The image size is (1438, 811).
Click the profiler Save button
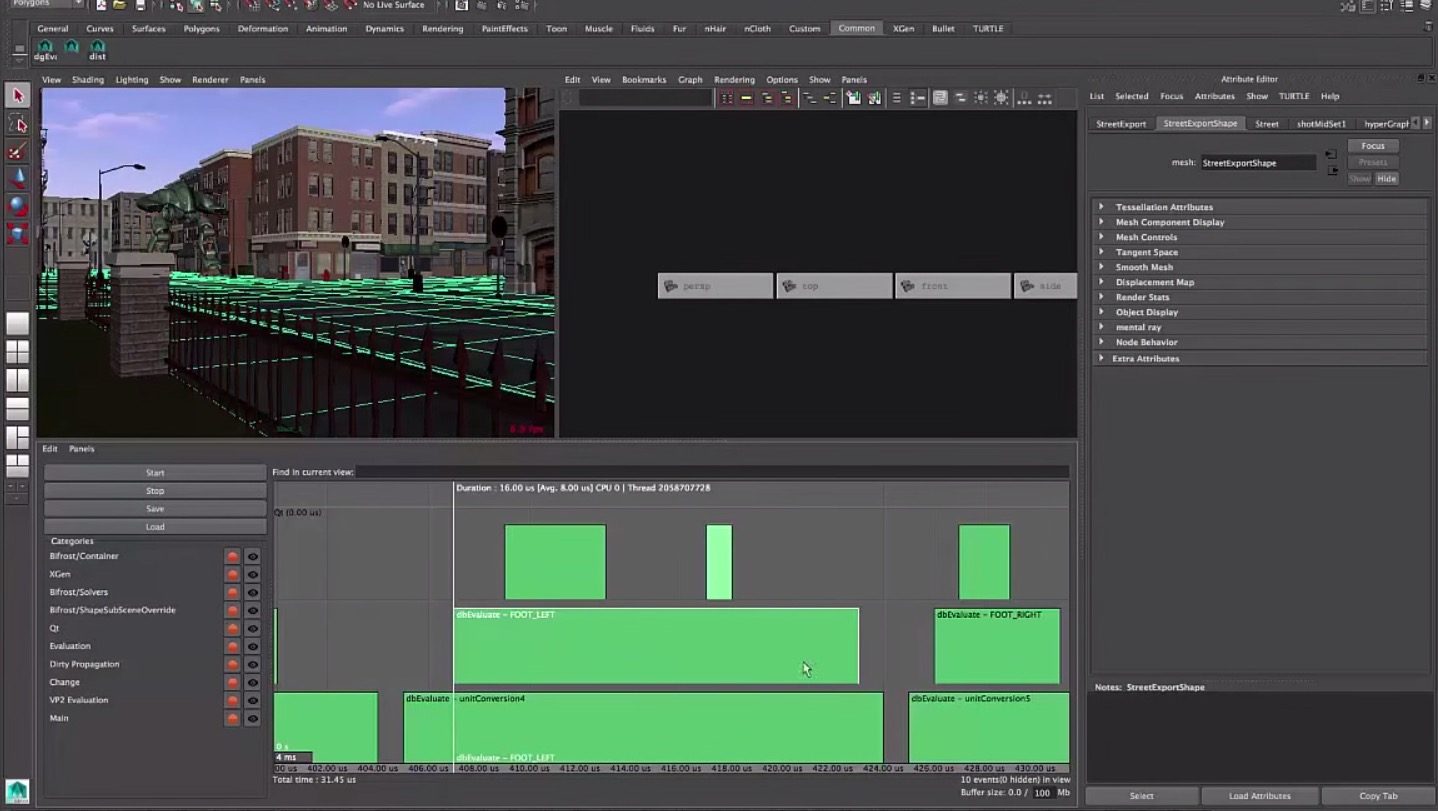tap(155, 509)
